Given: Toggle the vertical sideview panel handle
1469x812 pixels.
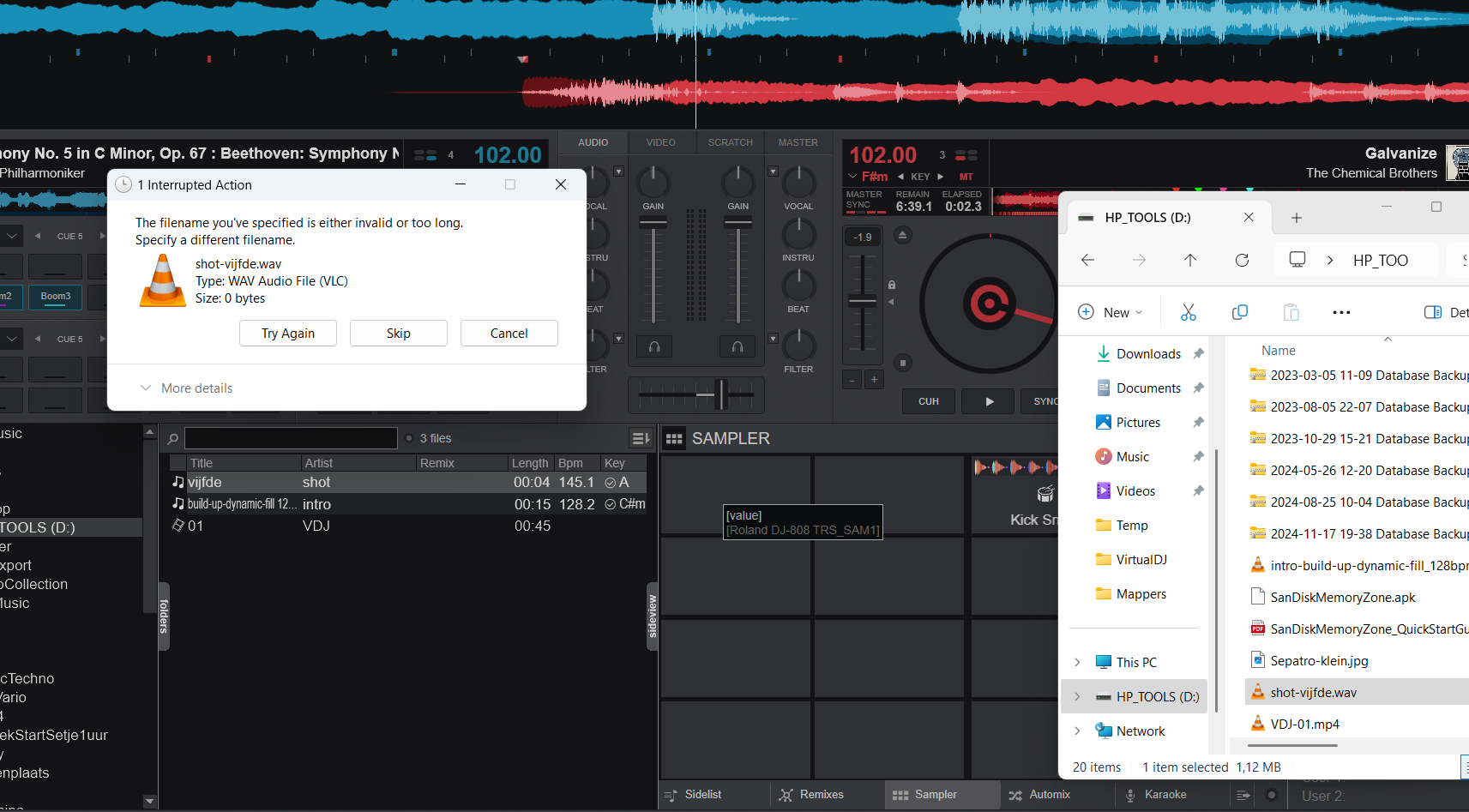Looking at the screenshot, I should click(652, 617).
